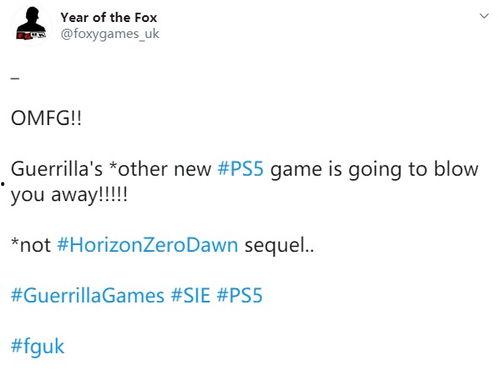Click the word "Guerrilla's" in the tweet
This screenshot has width=499, height=376.
(x=57, y=169)
